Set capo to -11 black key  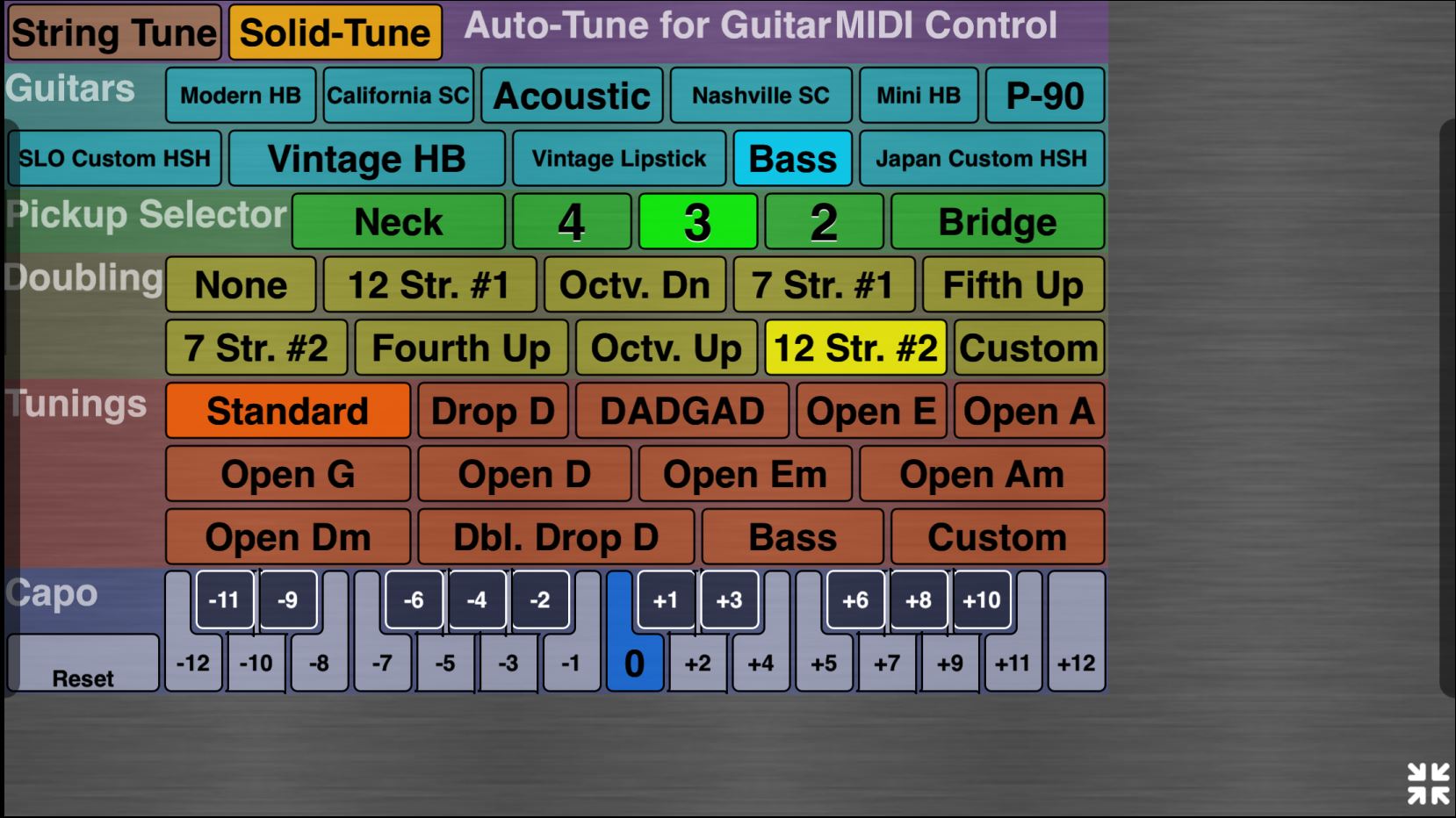point(225,599)
